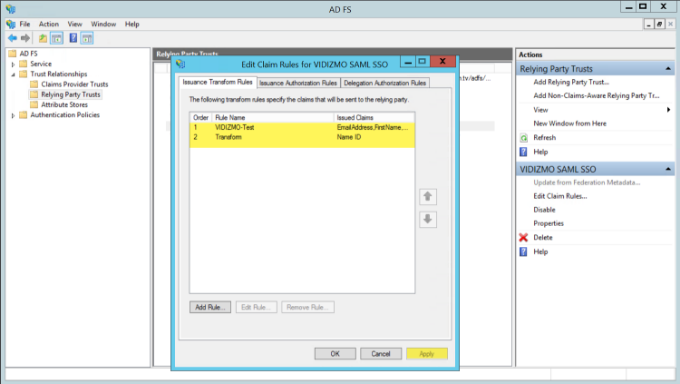Go back with the toolbar back arrow
The image size is (680, 384).
coord(13,38)
